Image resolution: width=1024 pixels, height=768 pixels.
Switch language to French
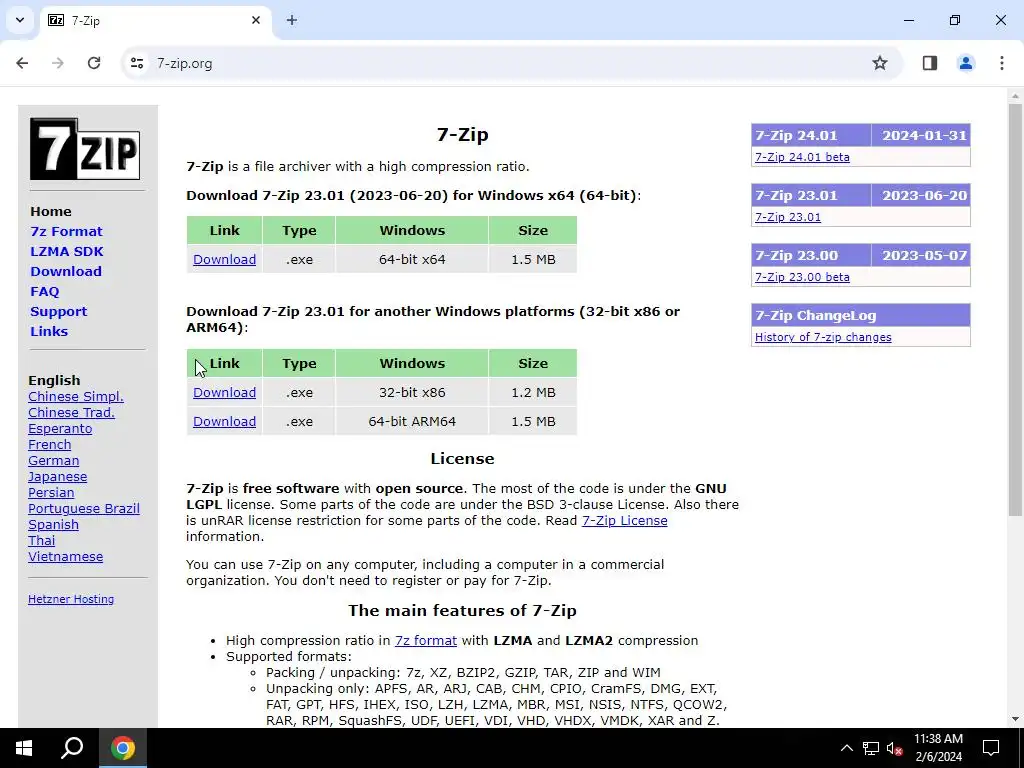point(50,445)
